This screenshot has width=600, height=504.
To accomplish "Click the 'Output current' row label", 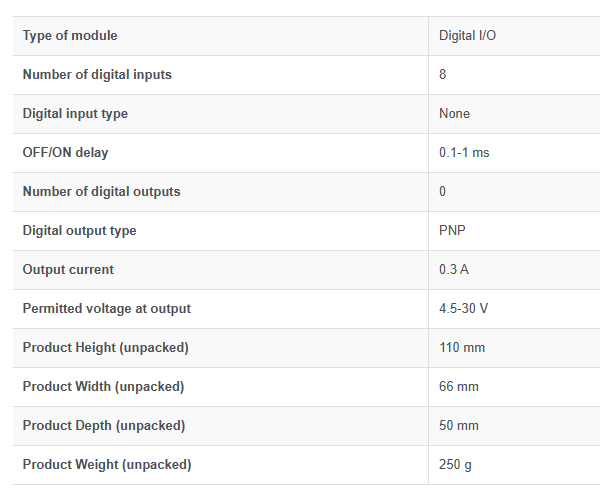I will tap(68, 270).
